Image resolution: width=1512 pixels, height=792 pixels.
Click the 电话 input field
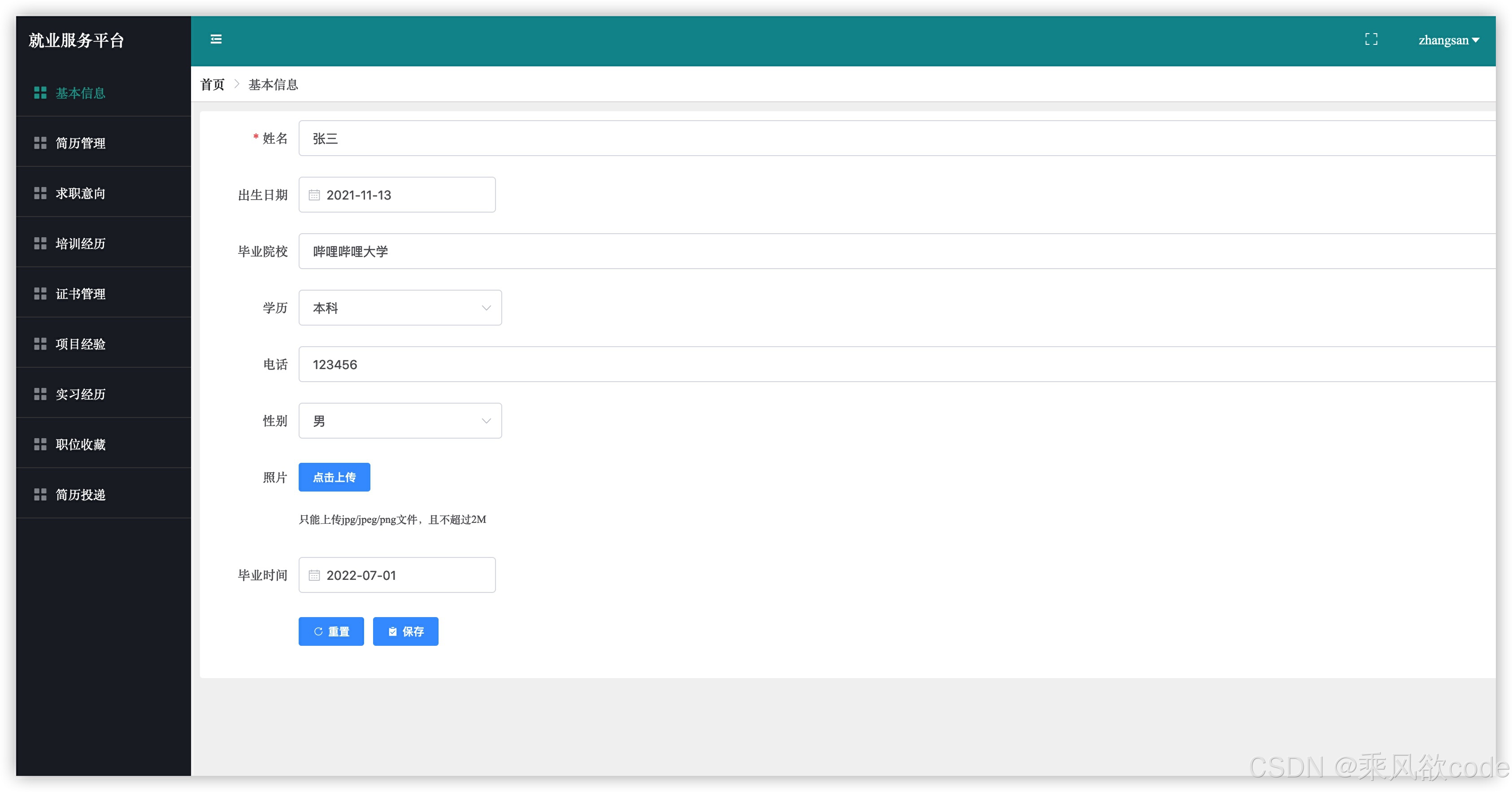click(881, 365)
